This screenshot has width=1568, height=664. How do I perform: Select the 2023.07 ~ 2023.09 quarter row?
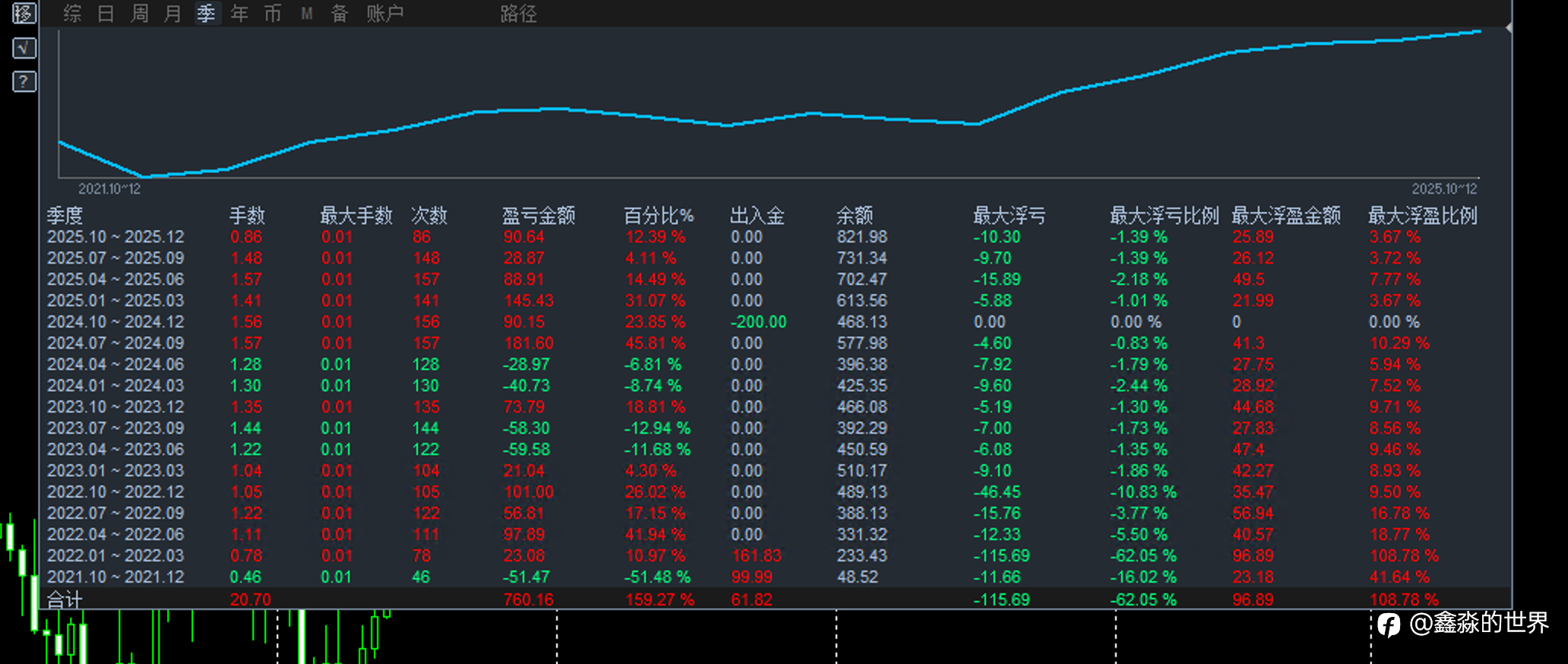coord(775,428)
